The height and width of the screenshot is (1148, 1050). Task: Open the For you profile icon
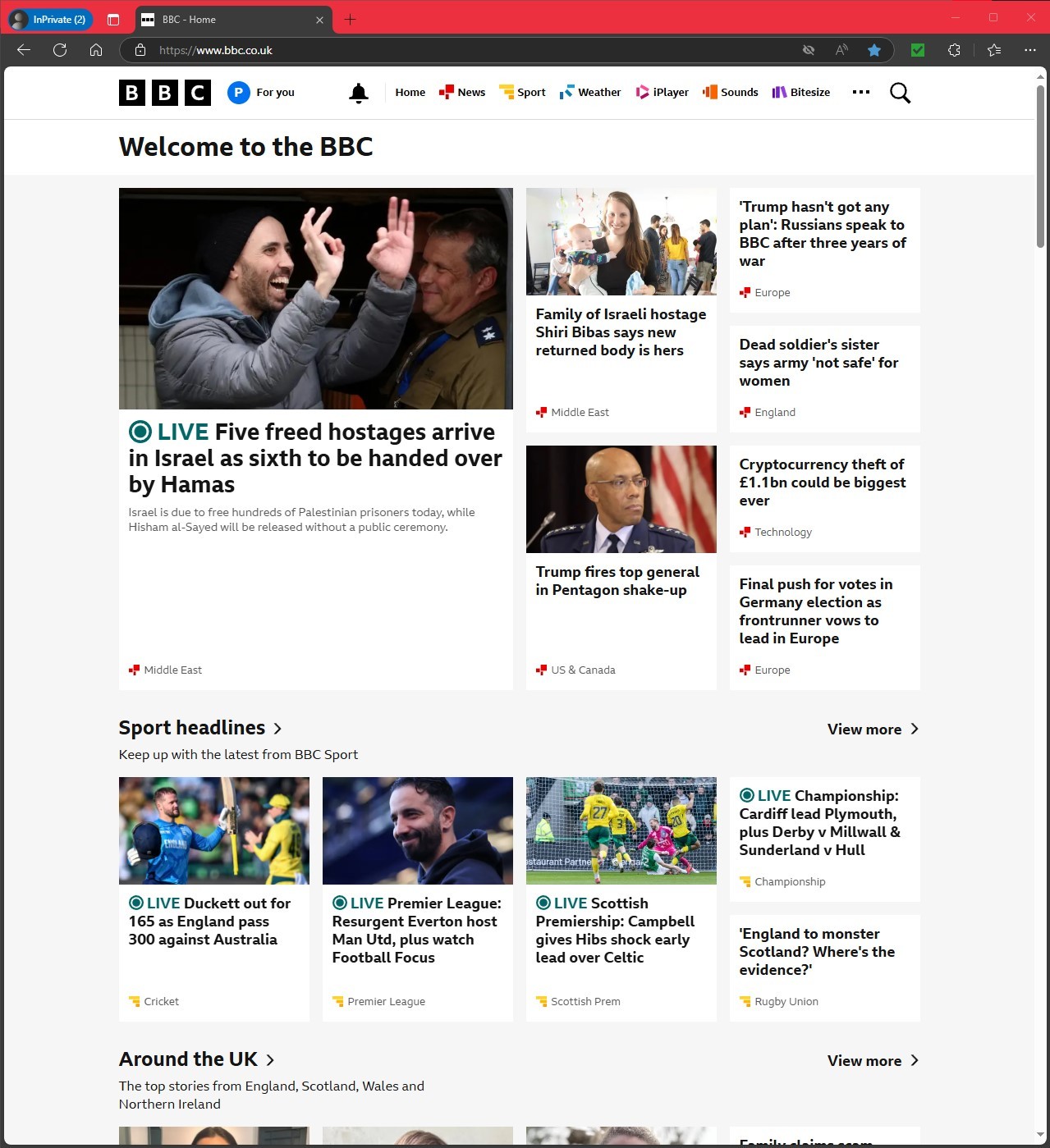238,93
